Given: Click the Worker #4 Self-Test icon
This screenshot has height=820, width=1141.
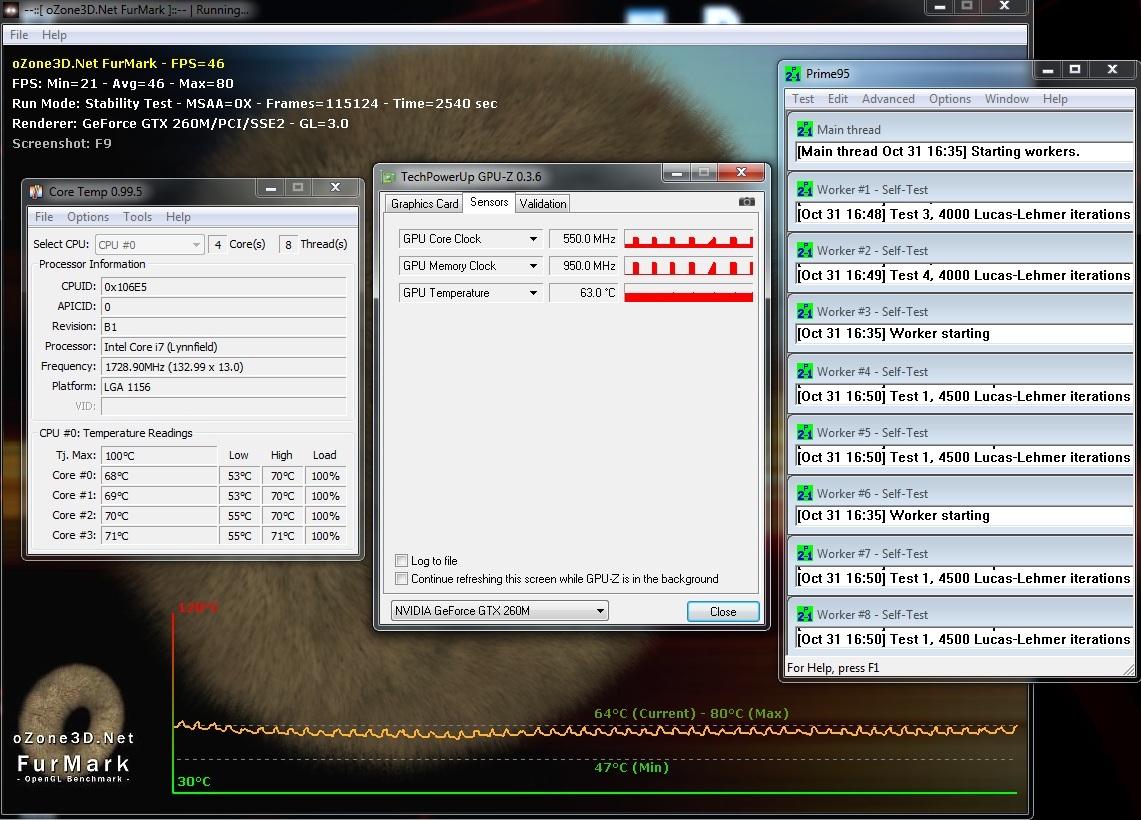Looking at the screenshot, I should tap(805, 372).
